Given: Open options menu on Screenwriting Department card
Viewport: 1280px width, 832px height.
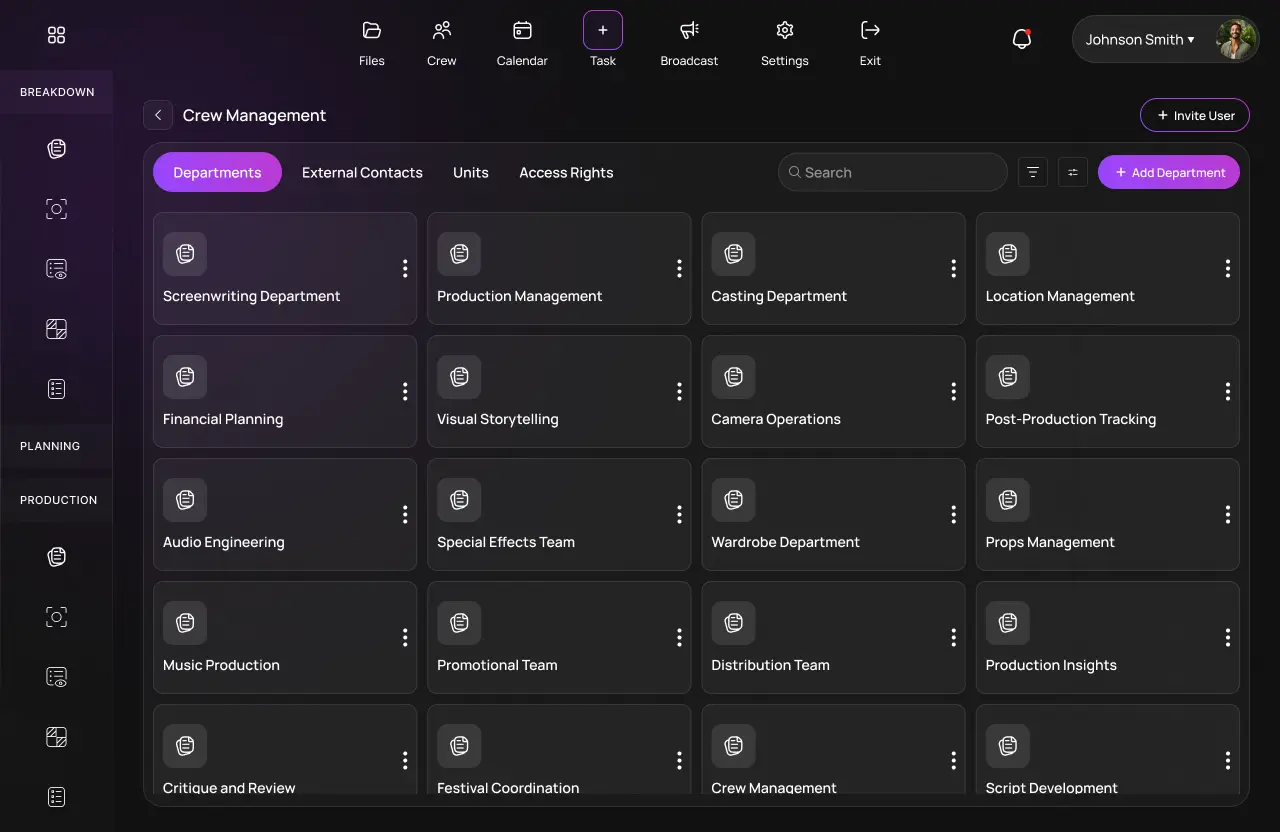Looking at the screenshot, I should 405,268.
